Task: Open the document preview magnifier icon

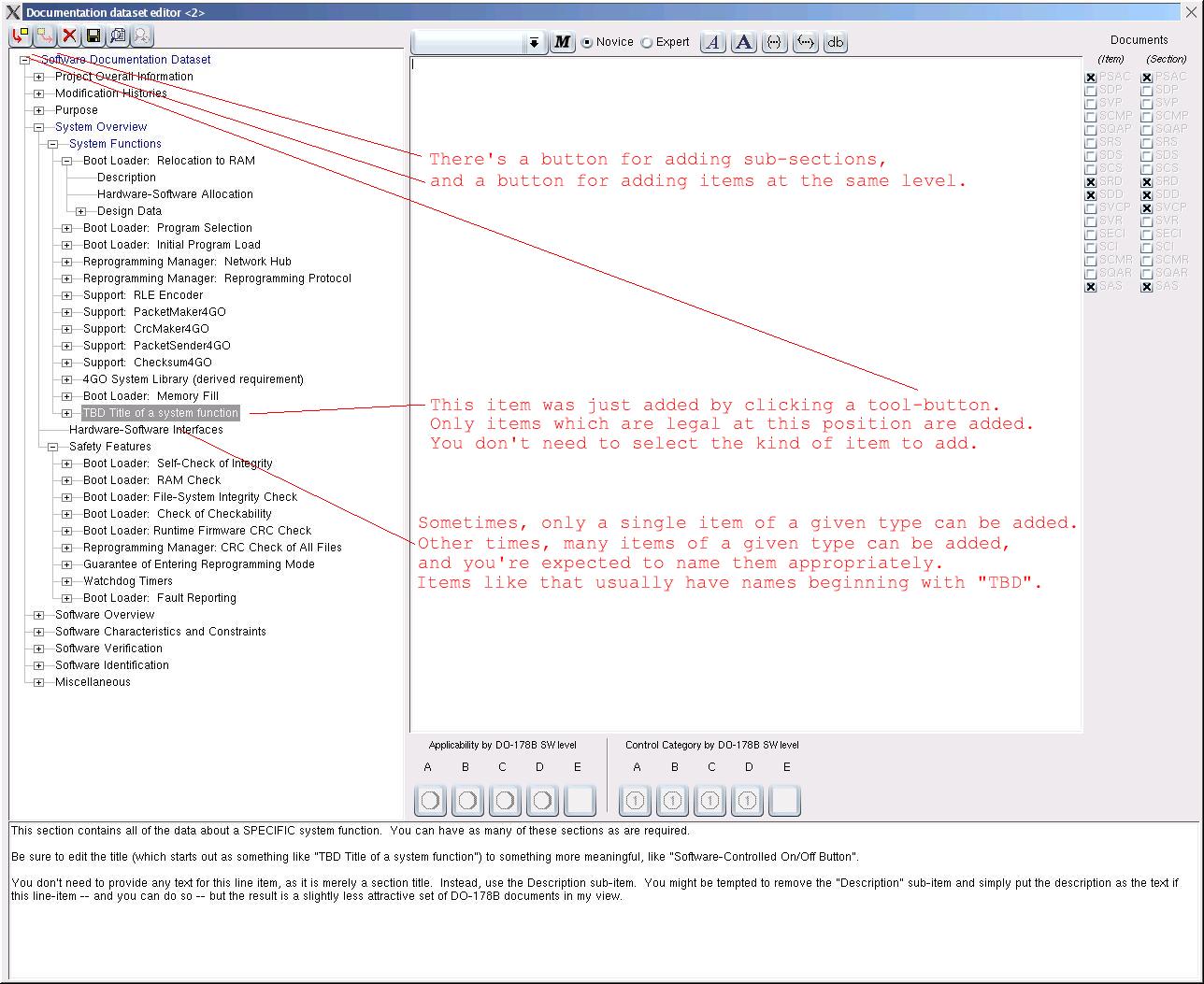Action: (118, 36)
